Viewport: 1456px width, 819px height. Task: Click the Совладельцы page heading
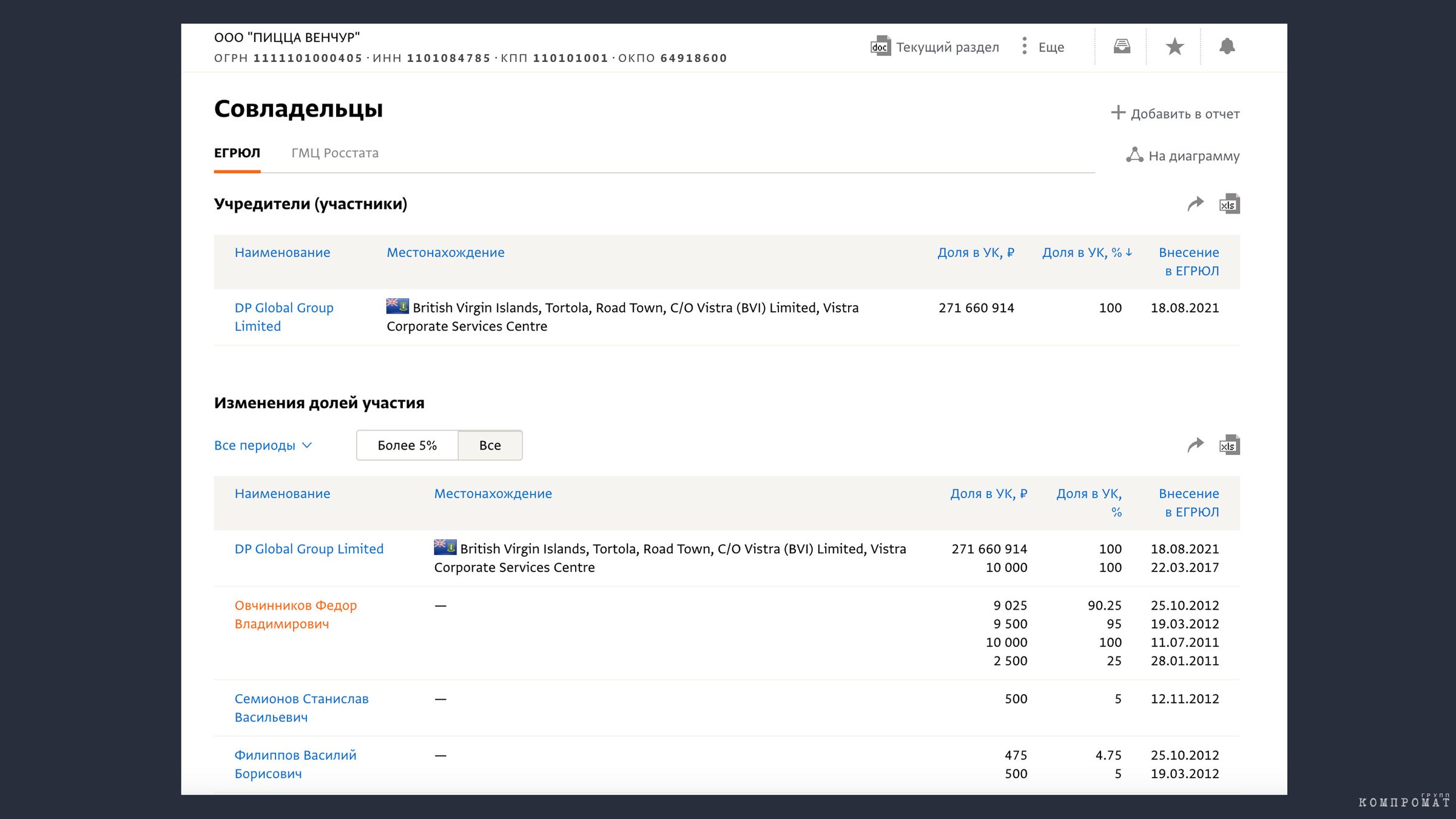298,109
